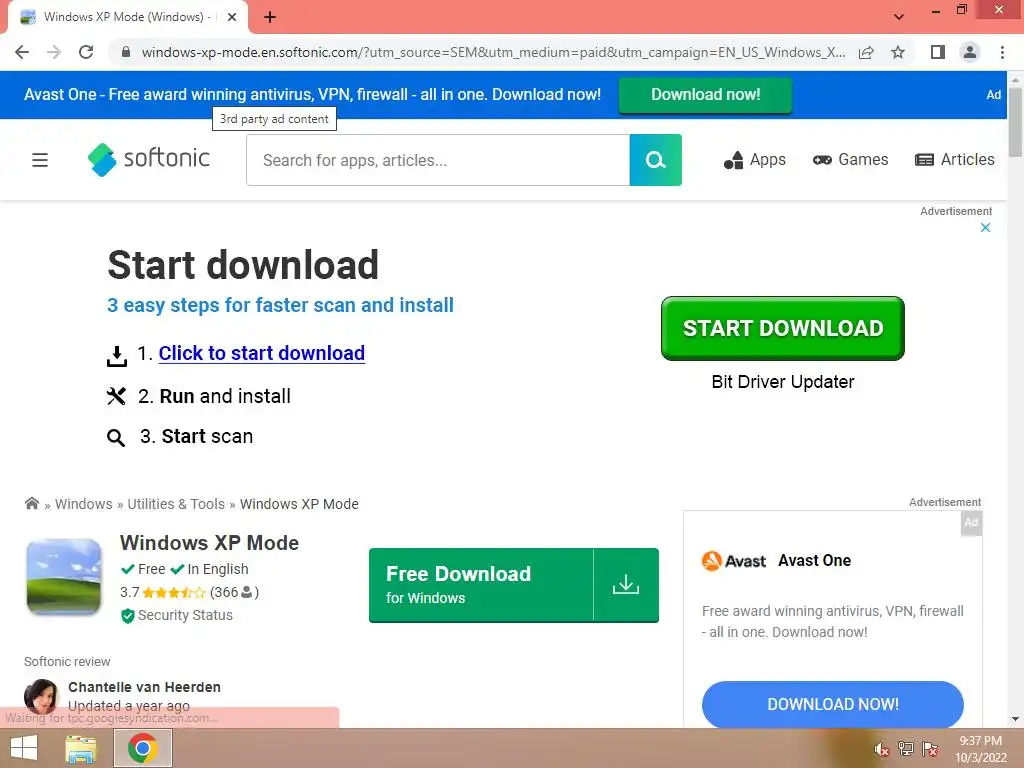Click the Avast One ad logo
This screenshot has height=768, width=1024.
click(x=733, y=561)
